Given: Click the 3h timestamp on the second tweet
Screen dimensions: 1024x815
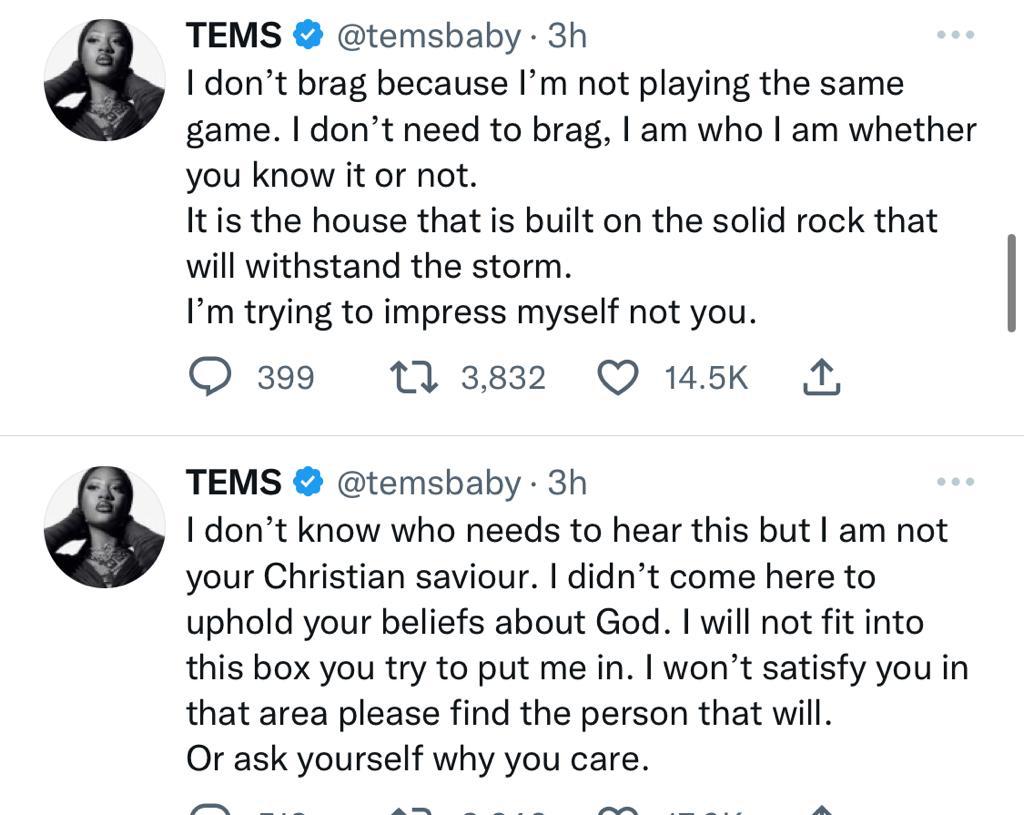Looking at the screenshot, I should point(567,483).
